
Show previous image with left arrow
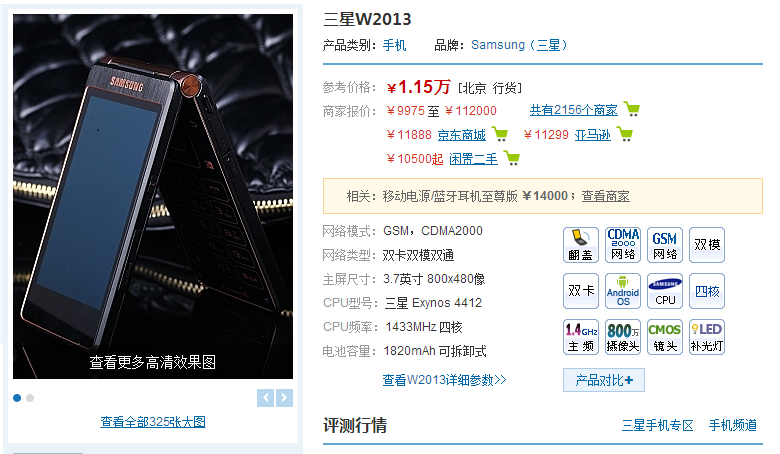pyautogui.click(x=266, y=398)
